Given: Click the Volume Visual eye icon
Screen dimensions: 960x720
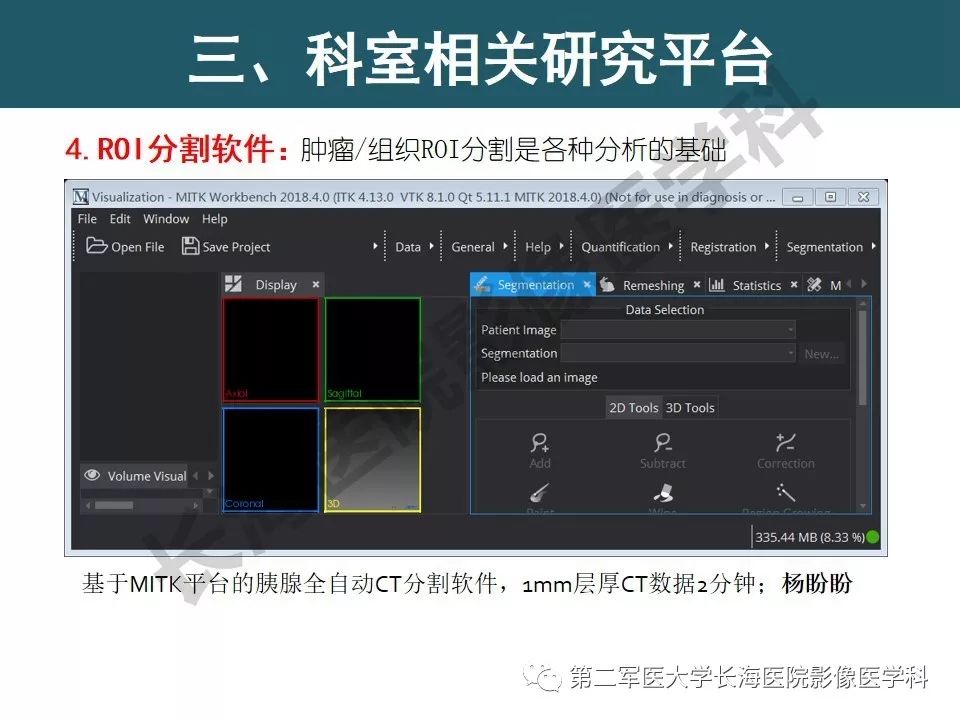Looking at the screenshot, I should pyautogui.click(x=92, y=475).
